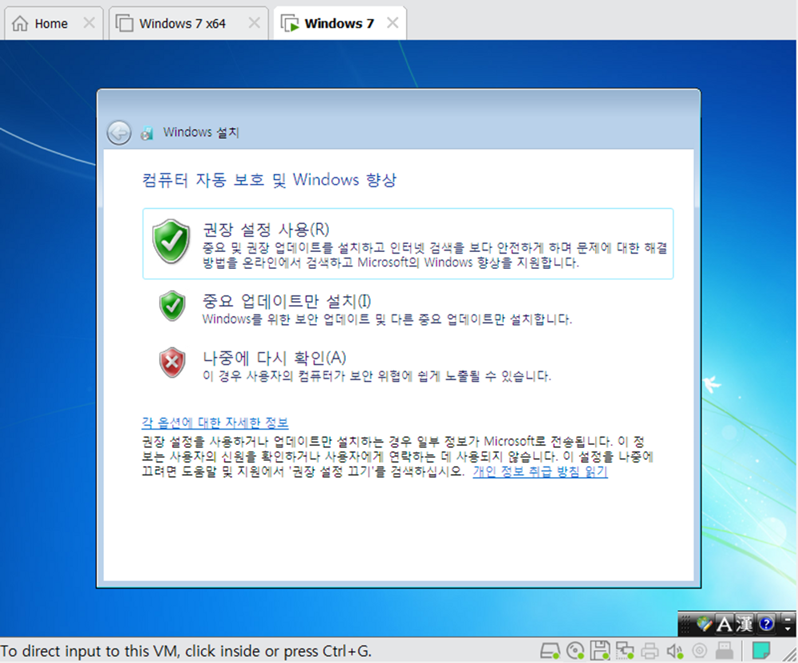Open the printer device status icon
This screenshot has height=663, width=798.
coord(649,650)
